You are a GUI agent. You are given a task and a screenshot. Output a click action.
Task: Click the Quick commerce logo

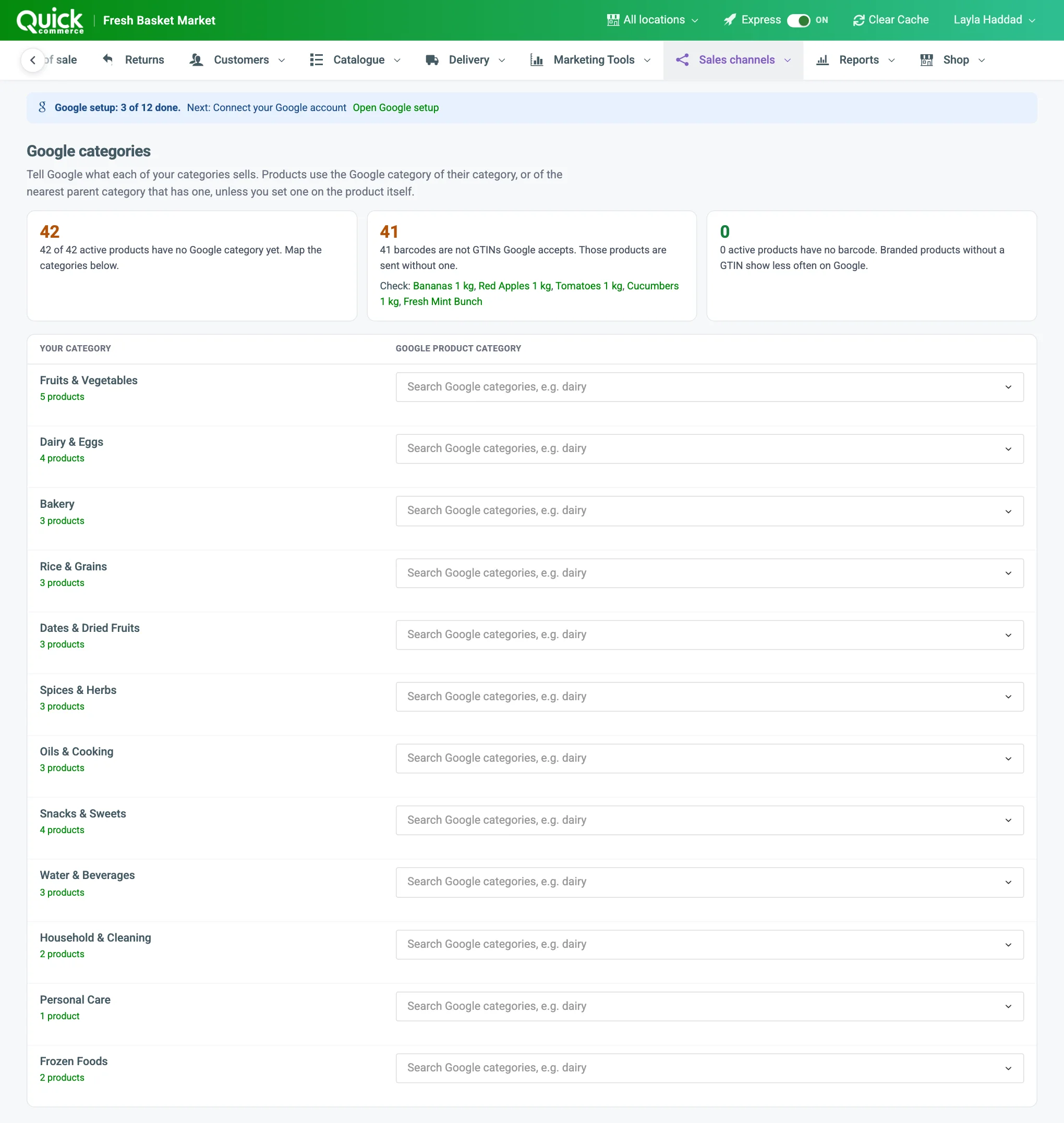pyautogui.click(x=50, y=20)
